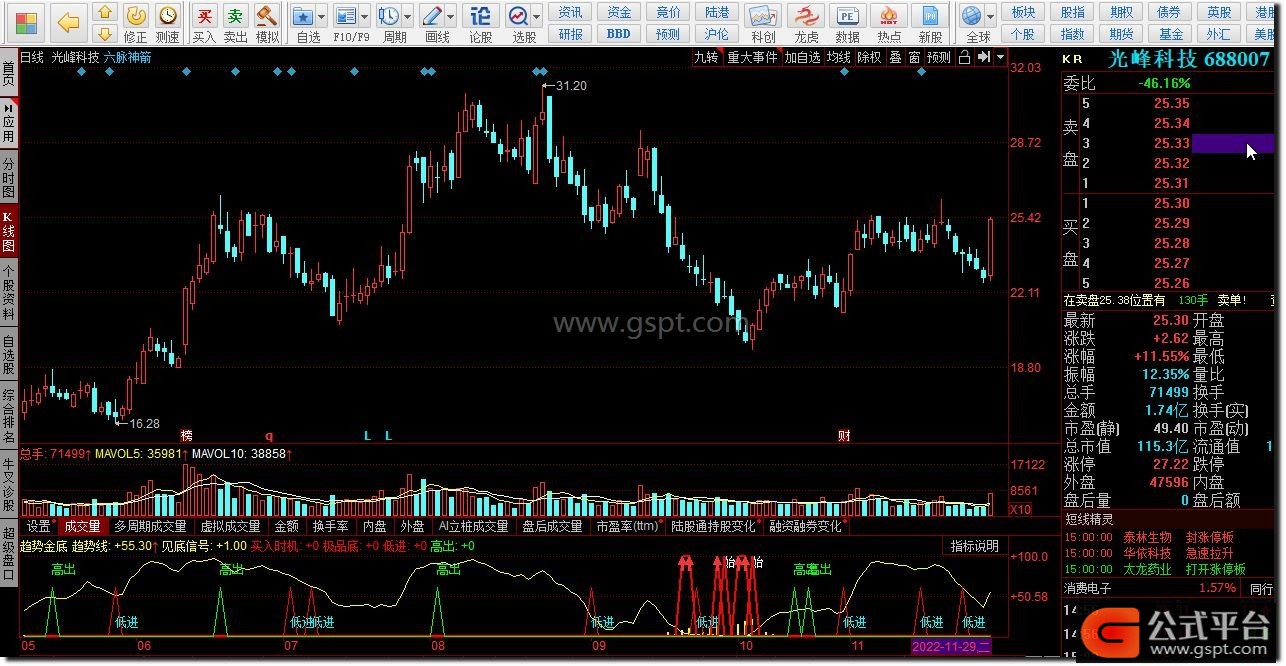This screenshot has width=1286, height=666.
Task: Open the 期货 futures button
Action: pos(1121,33)
